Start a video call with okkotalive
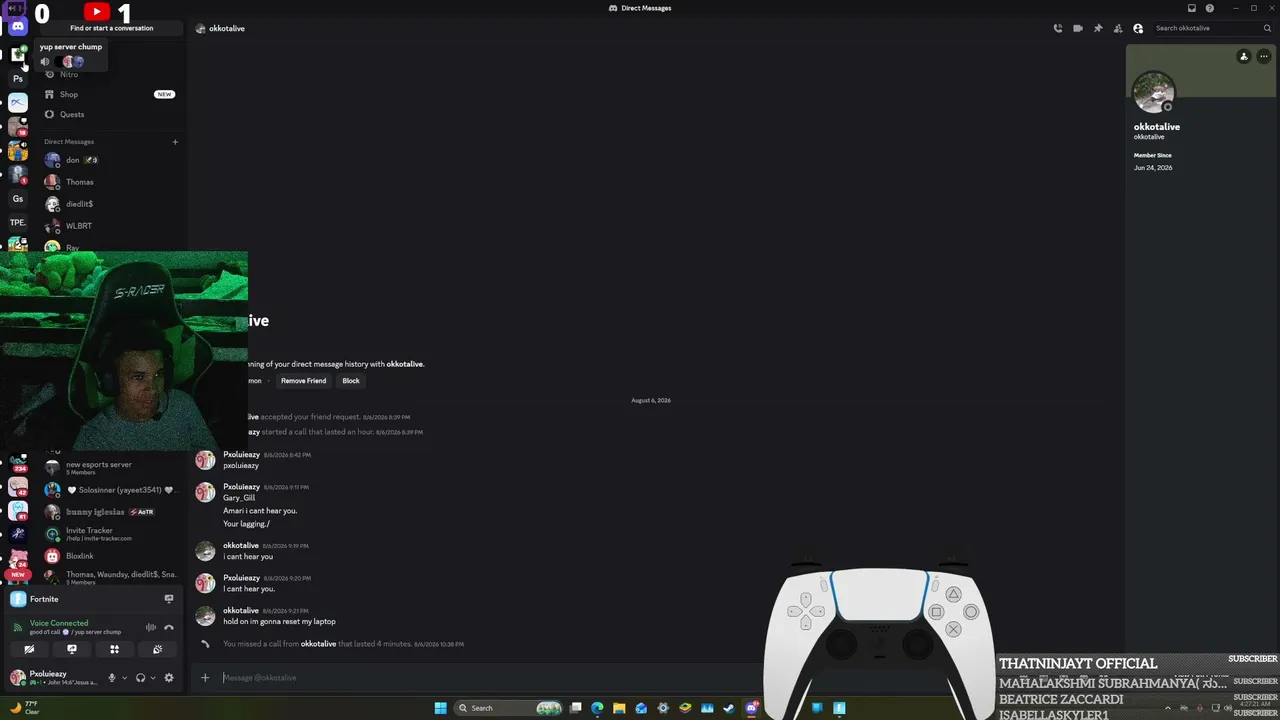 click(x=1078, y=28)
